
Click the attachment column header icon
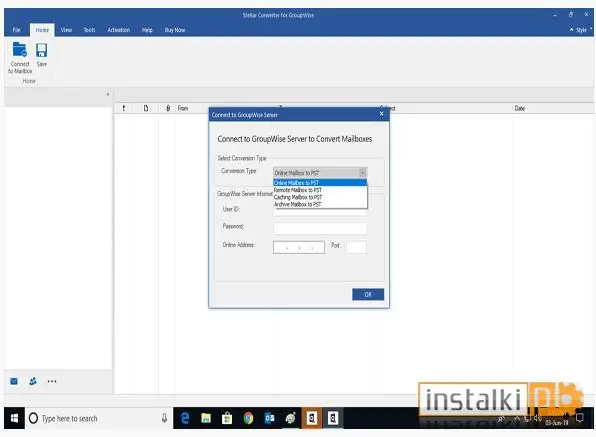168,108
